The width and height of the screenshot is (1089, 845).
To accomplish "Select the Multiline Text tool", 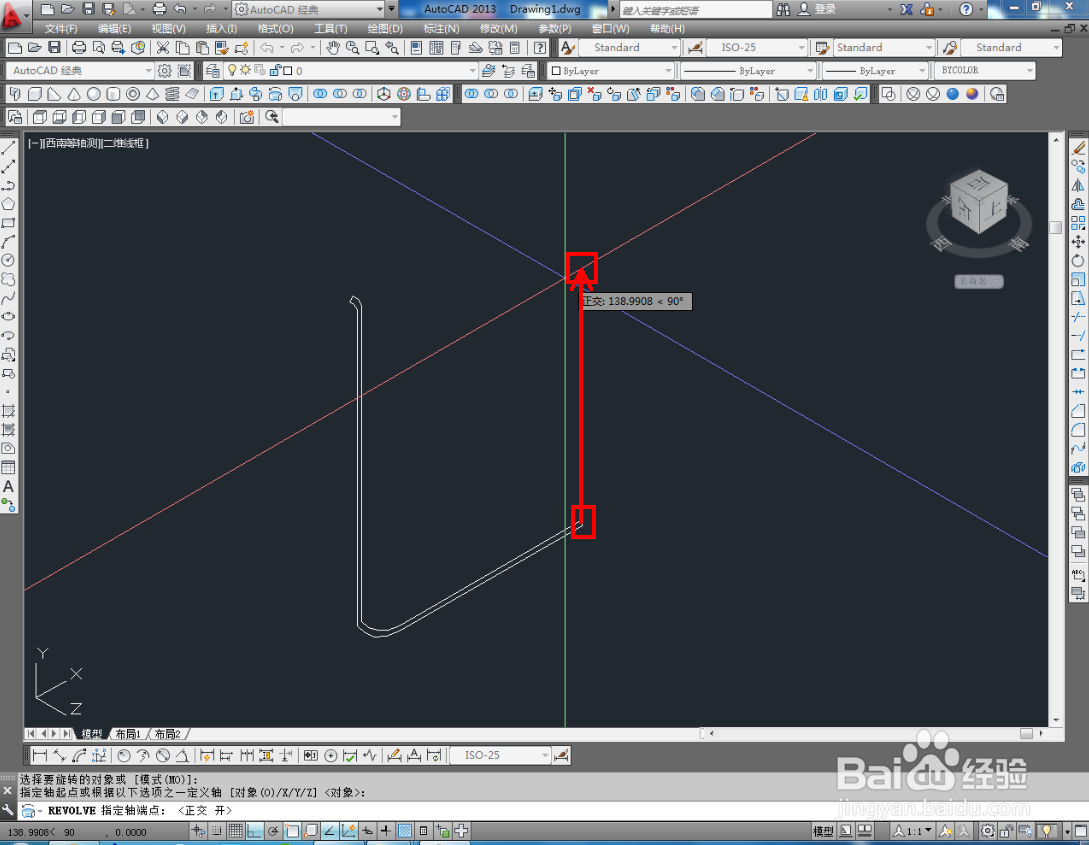I will [x=8, y=486].
